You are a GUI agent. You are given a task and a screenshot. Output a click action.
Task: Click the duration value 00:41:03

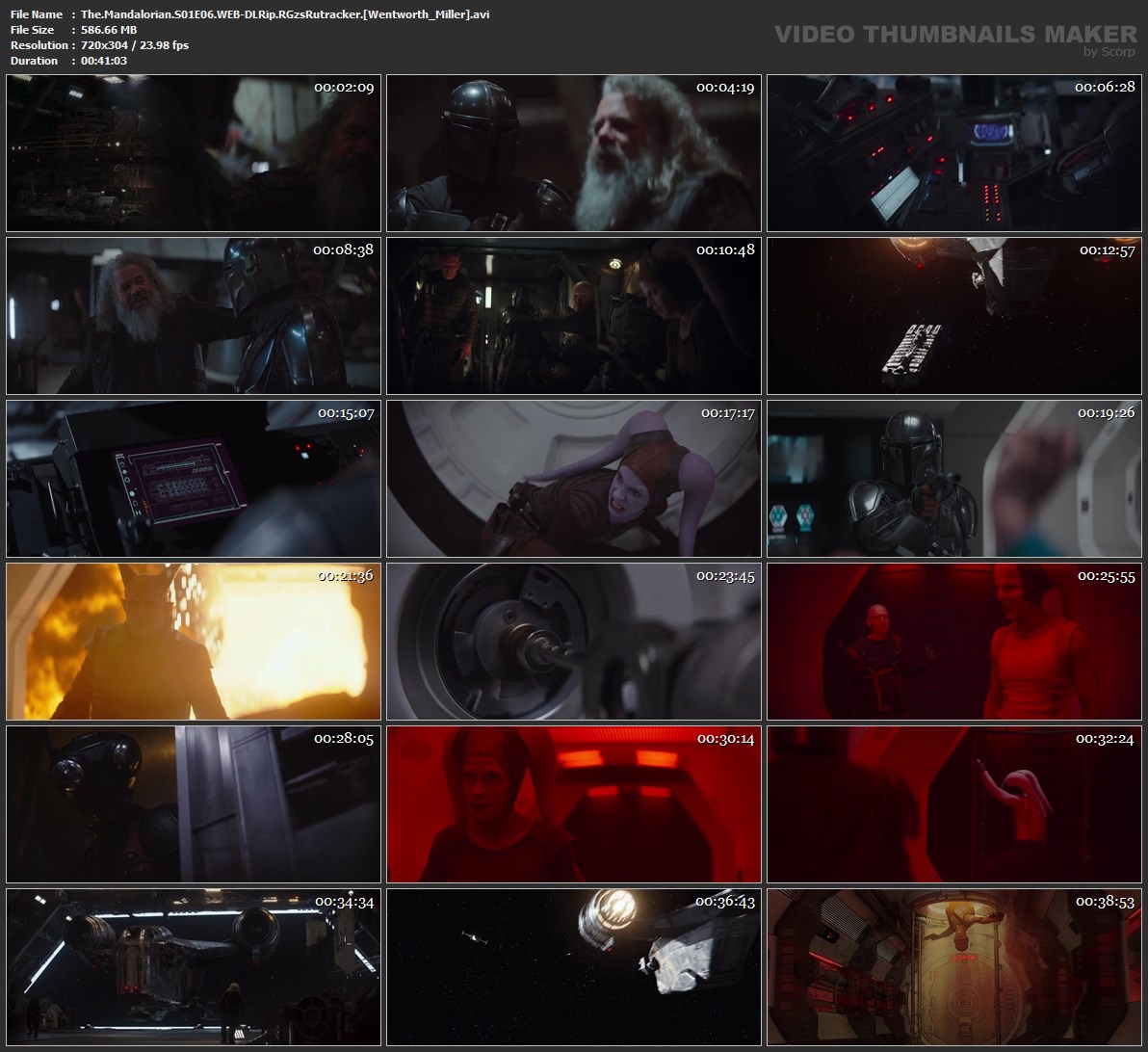click(x=104, y=61)
